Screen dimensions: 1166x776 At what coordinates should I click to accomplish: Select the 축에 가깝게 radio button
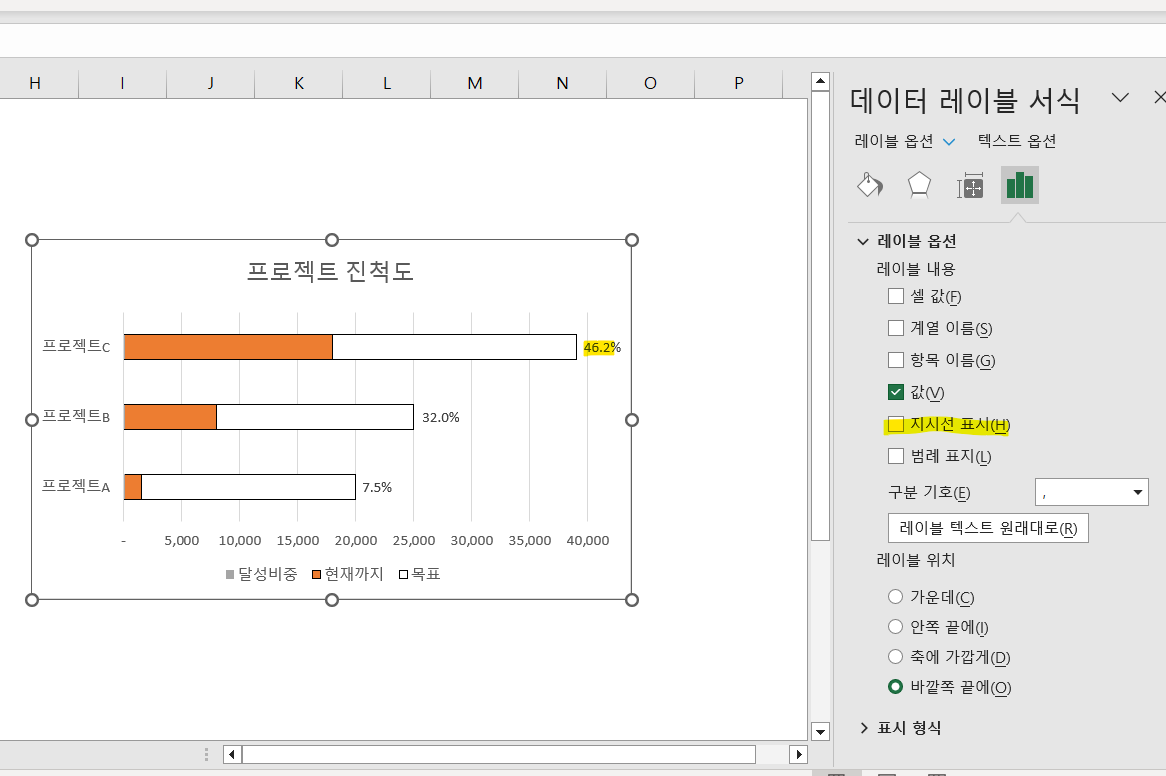[895, 657]
